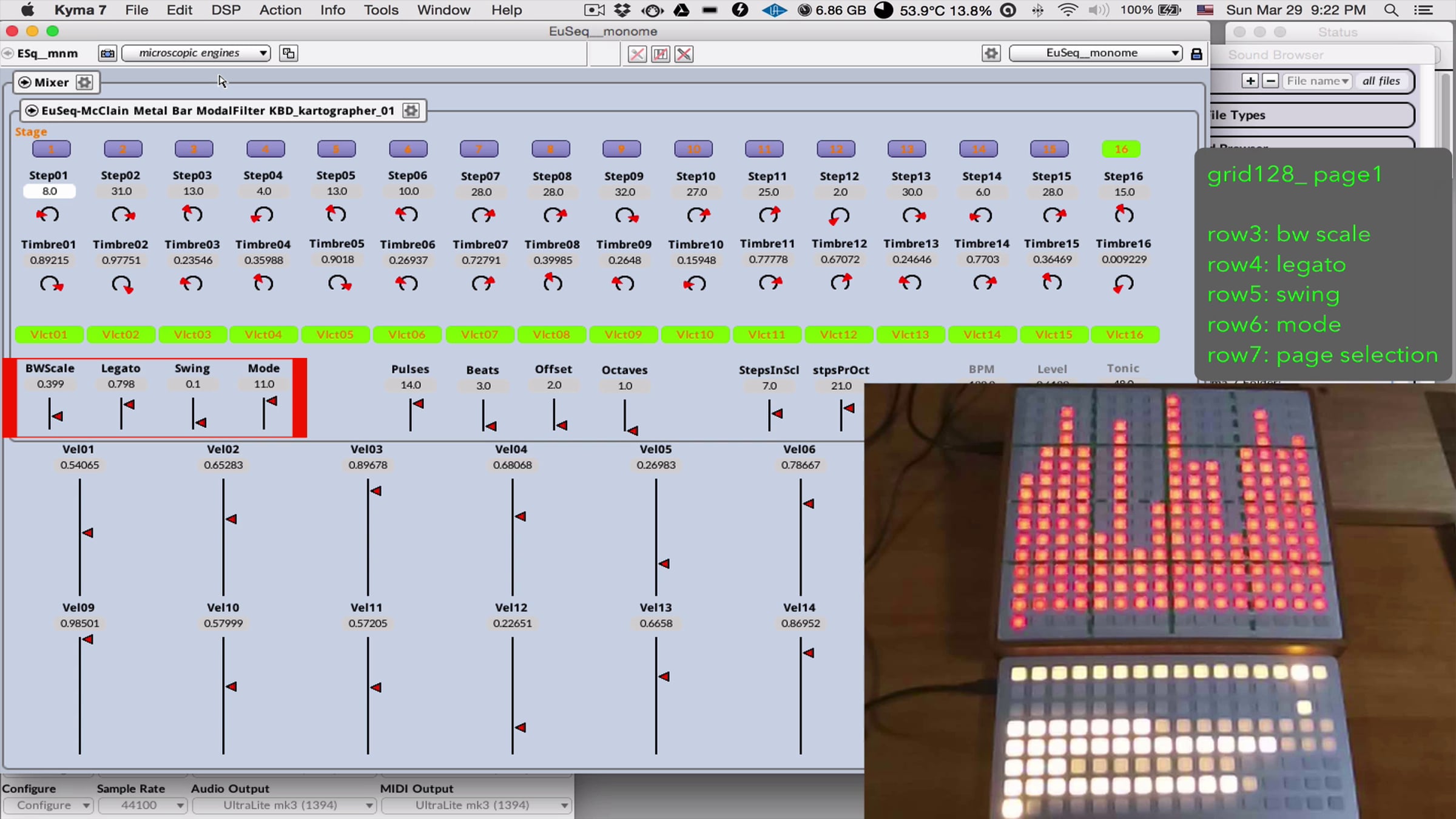
Task: Click the camera snapshot icon beside ESq_mnm
Action: coord(107,53)
